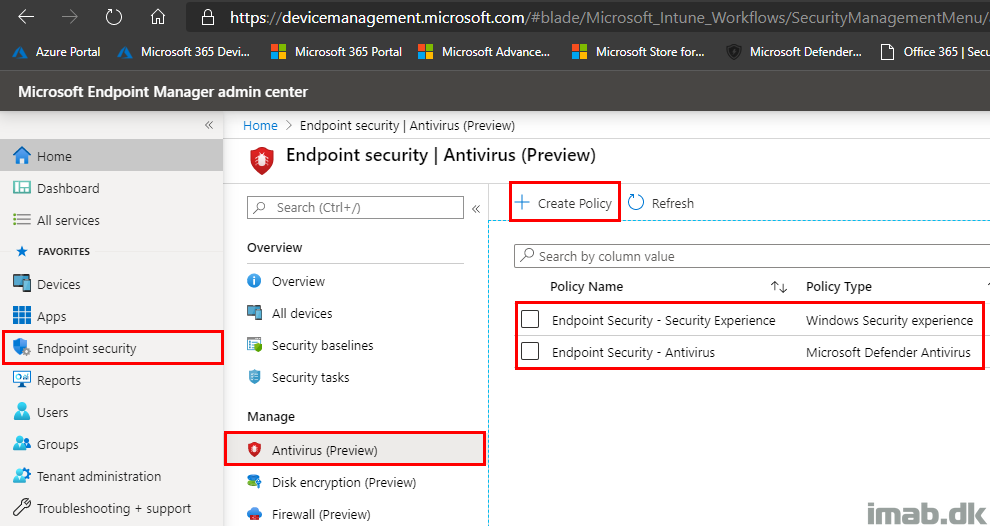
Task: Click the Apps grid icon
Action: [x=22, y=315]
